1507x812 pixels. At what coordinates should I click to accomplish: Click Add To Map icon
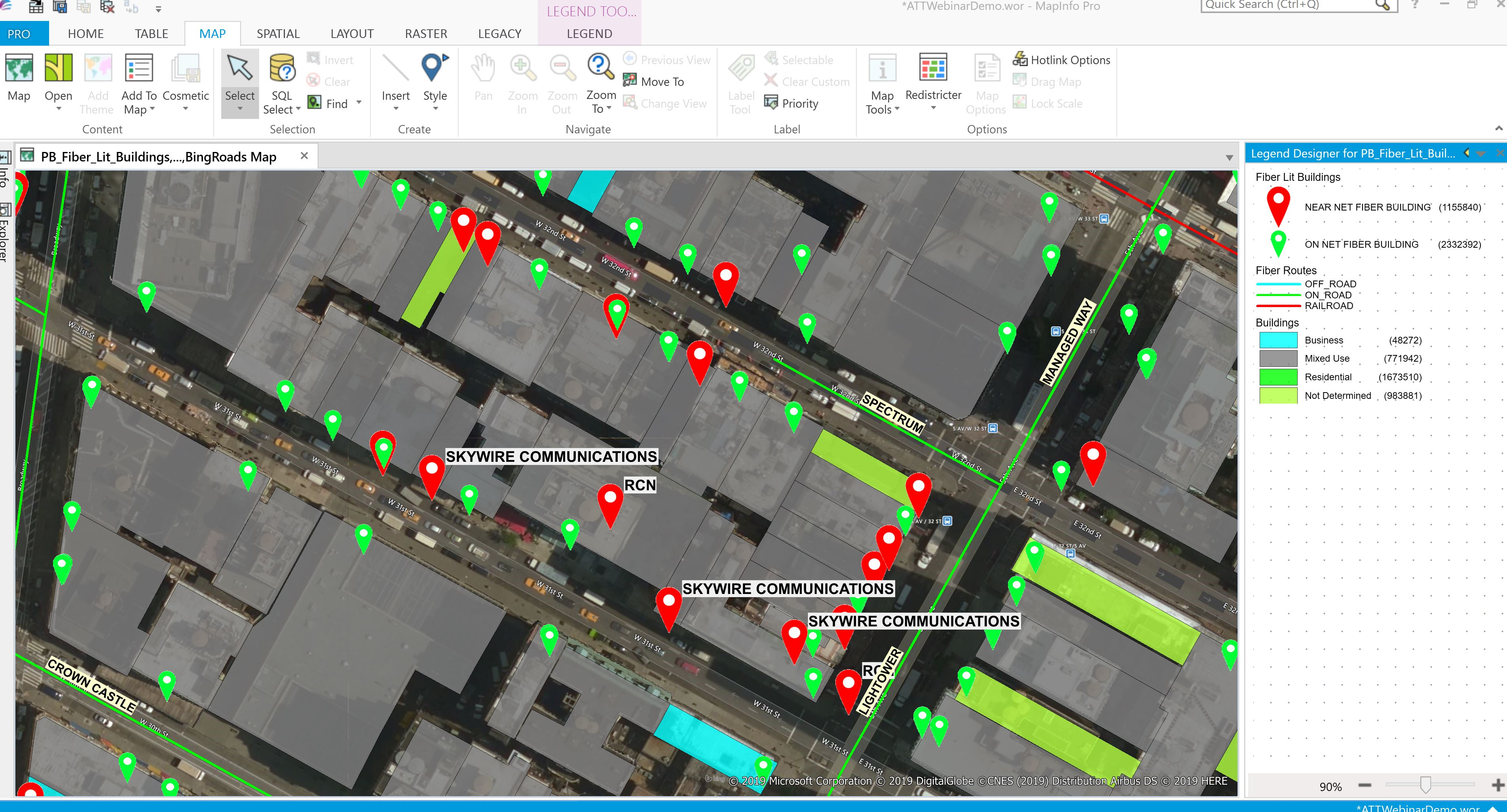(x=139, y=68)
